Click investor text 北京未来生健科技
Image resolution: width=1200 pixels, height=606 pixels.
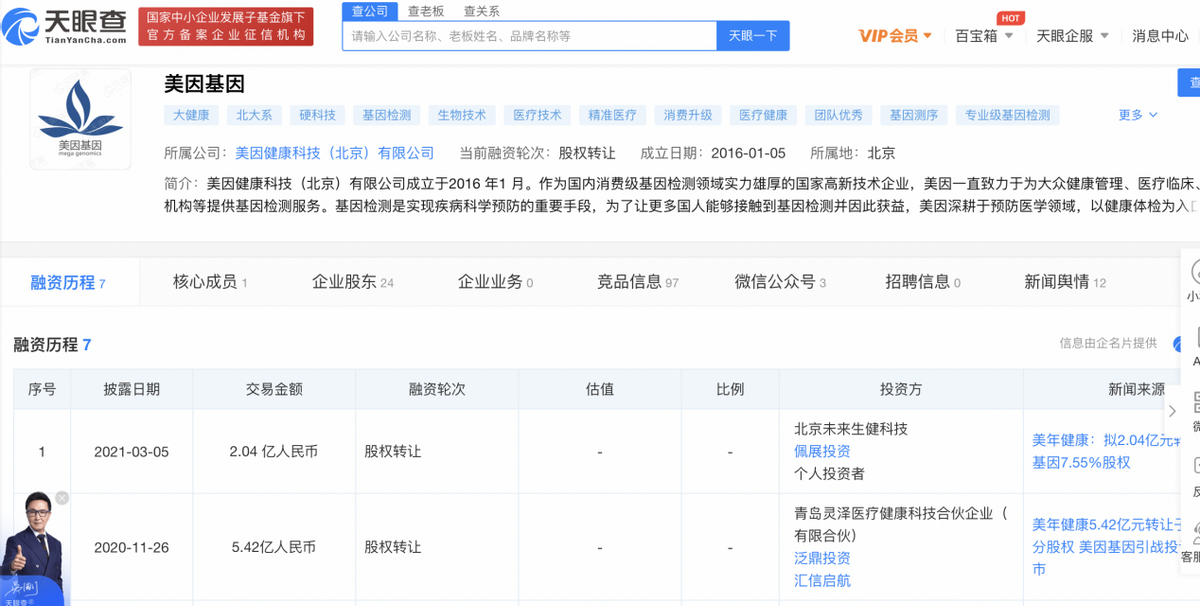[851, 429]
